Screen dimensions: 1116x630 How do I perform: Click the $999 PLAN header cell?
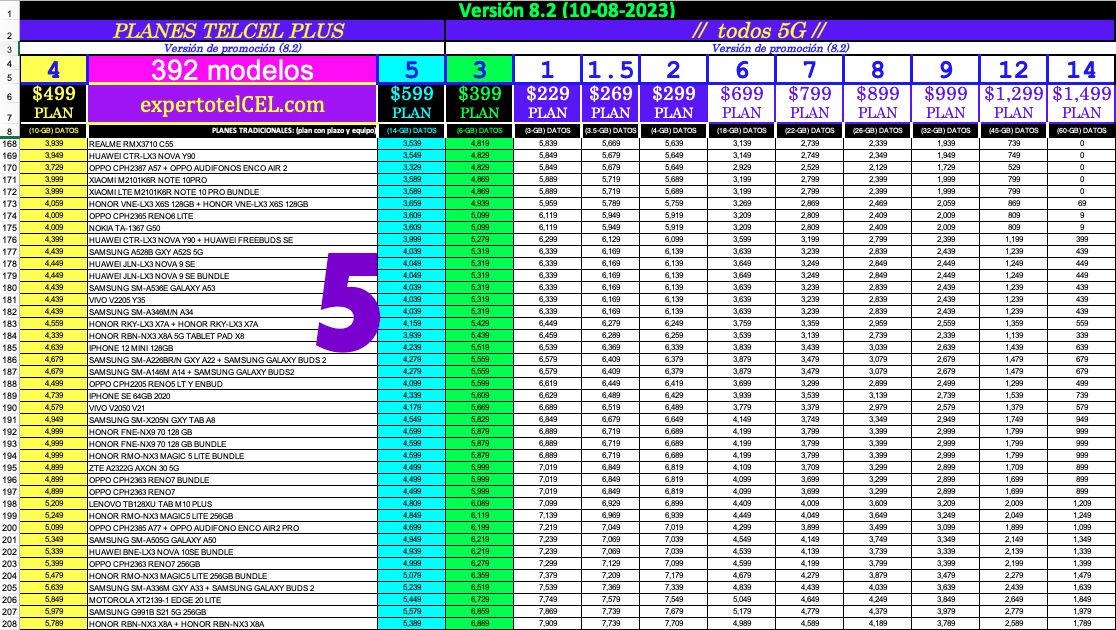click(x=945, y=104)
